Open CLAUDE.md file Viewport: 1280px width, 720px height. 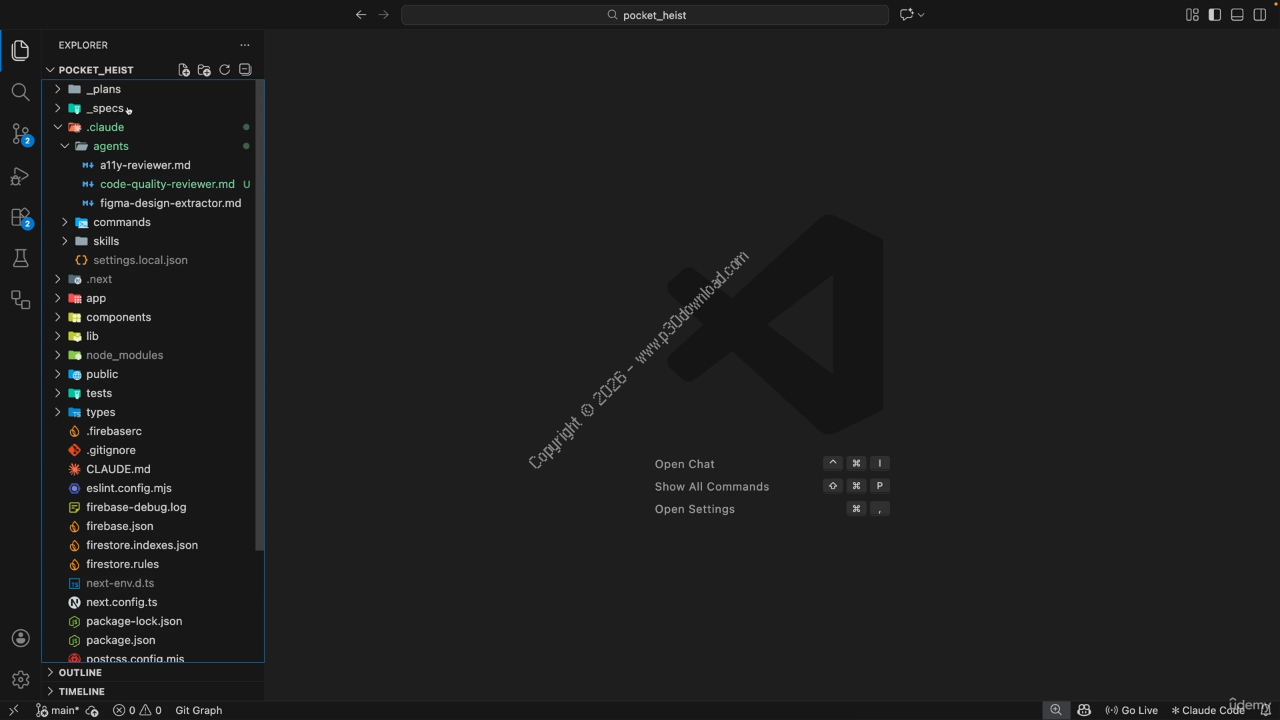point(118,469)
